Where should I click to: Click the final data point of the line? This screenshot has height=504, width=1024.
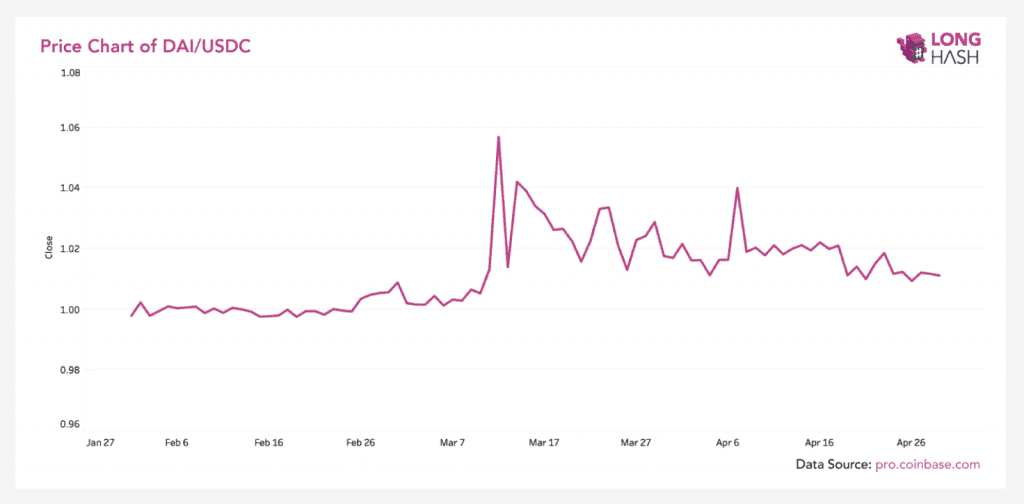[x=939, y=276]
